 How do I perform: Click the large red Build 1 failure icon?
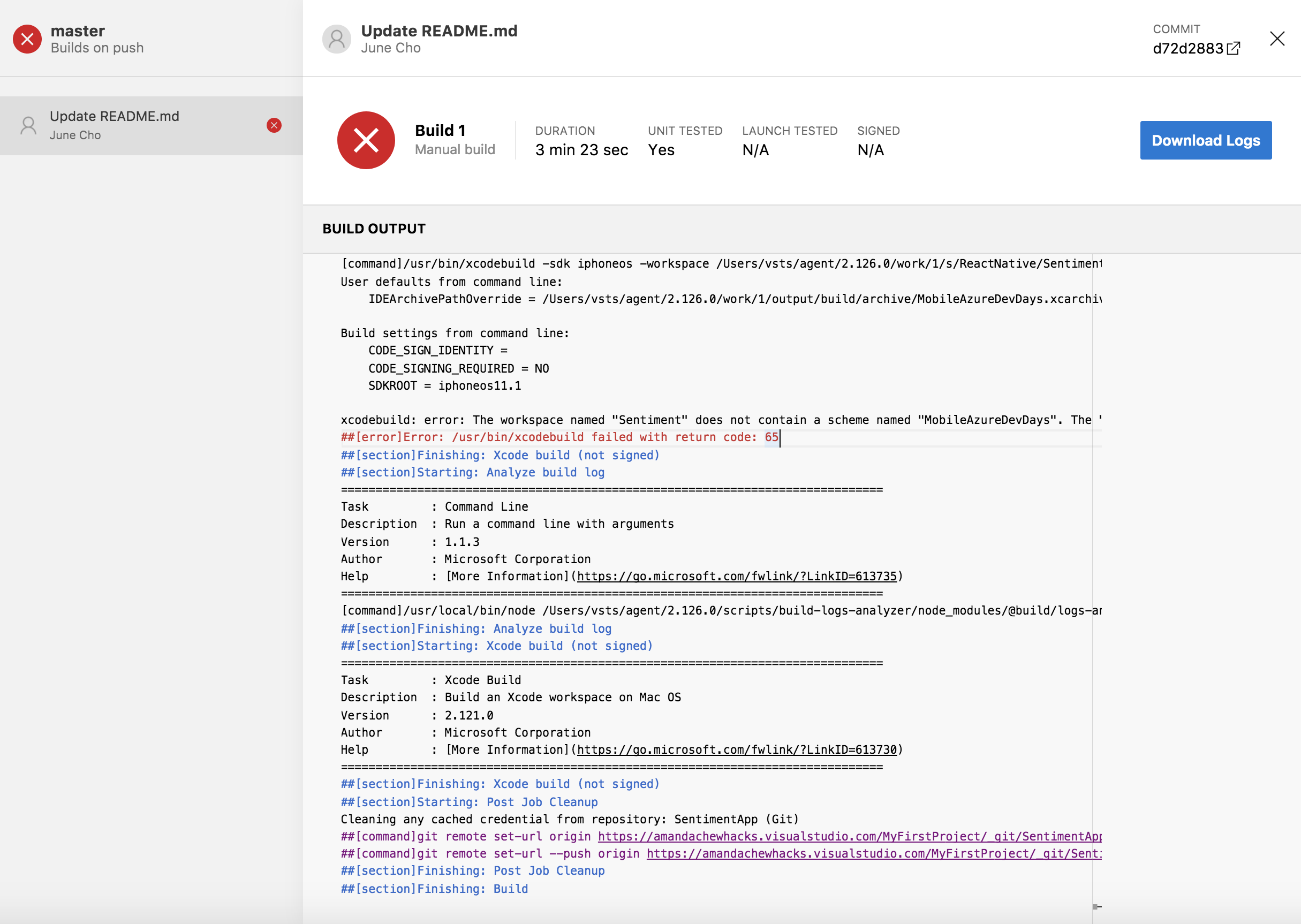click(366, 140)
